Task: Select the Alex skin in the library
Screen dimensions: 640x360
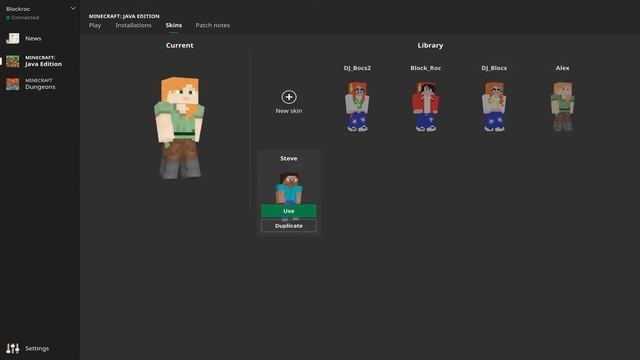Action: (x=562, y=107)
